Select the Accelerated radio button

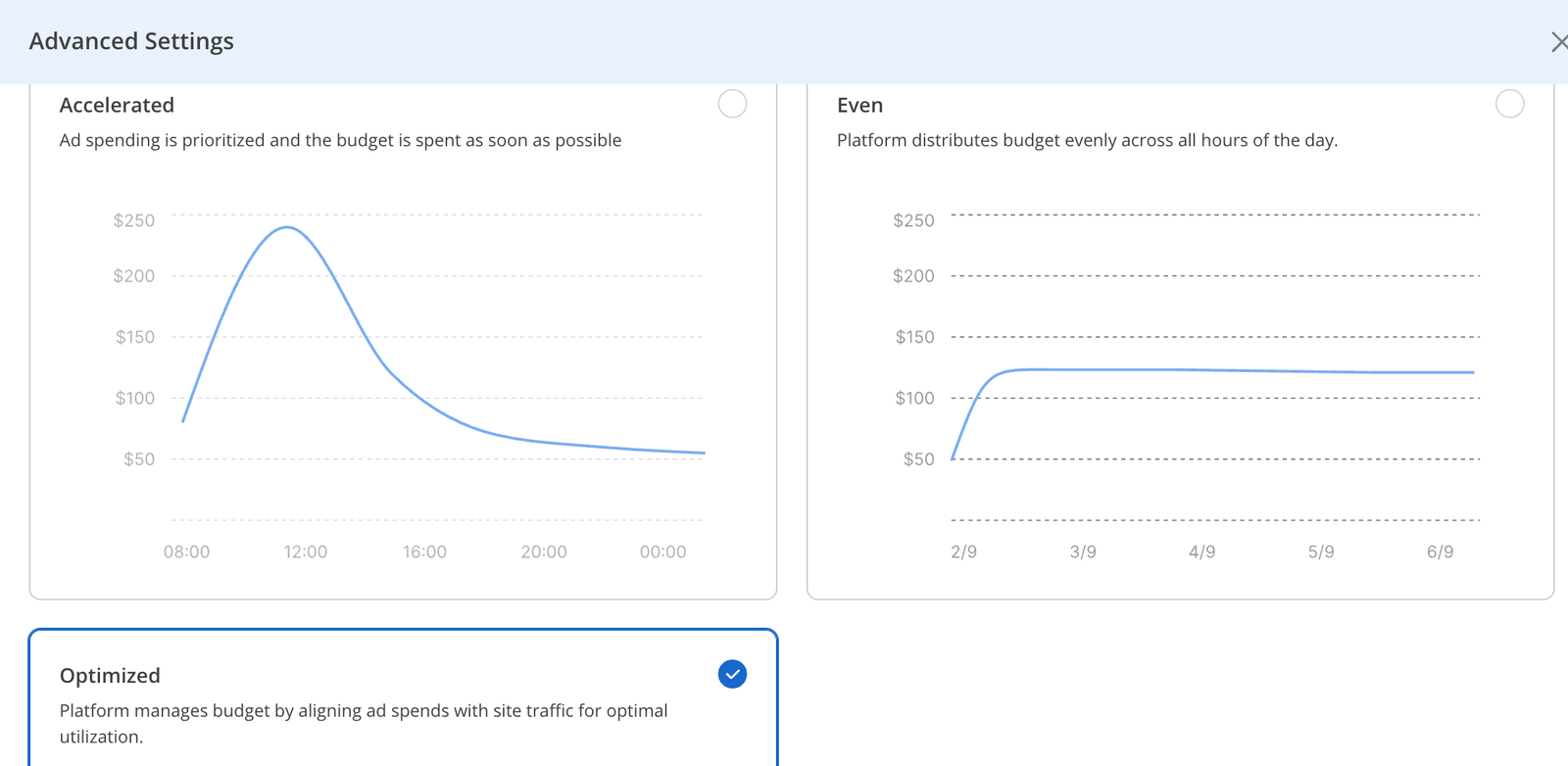[x=732, y=104]
